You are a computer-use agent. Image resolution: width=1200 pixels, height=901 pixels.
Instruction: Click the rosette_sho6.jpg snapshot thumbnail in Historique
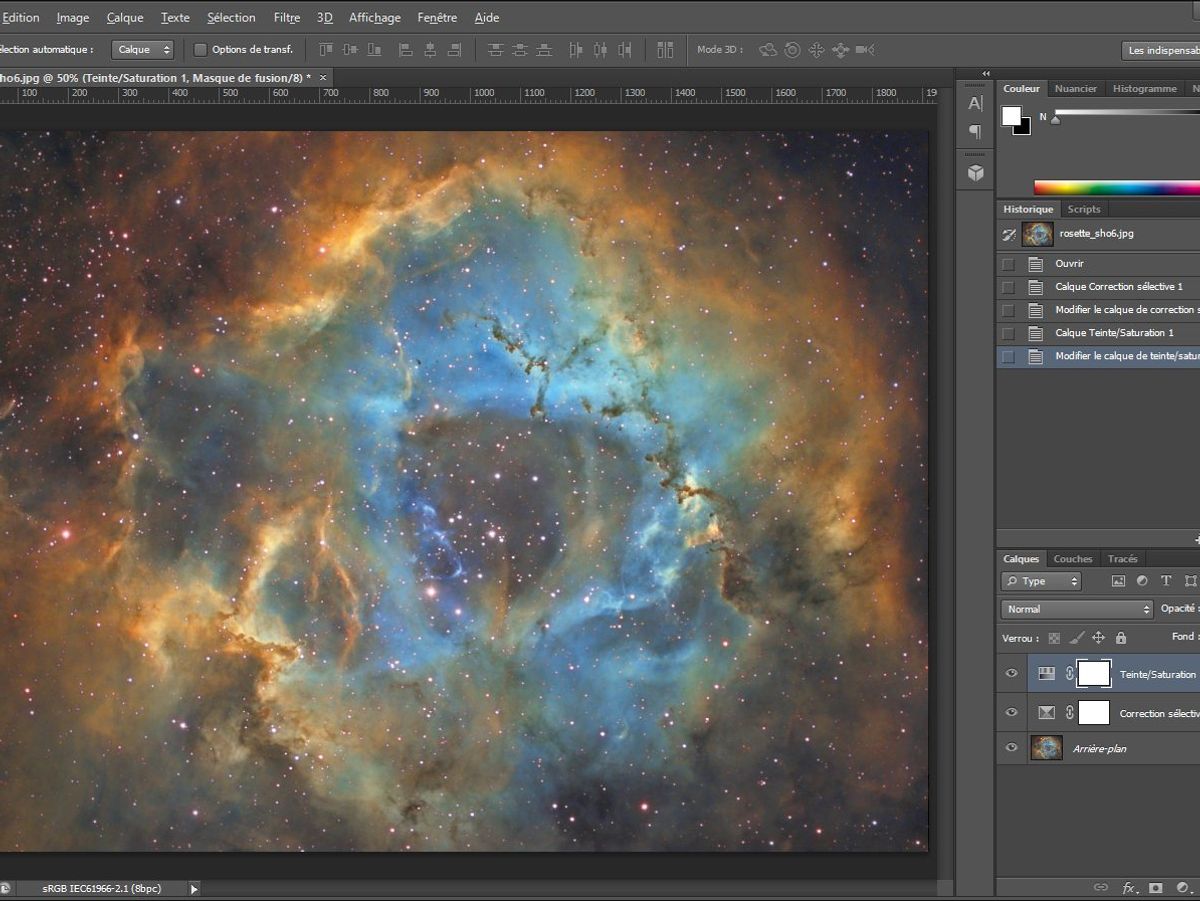[1037, 233]
